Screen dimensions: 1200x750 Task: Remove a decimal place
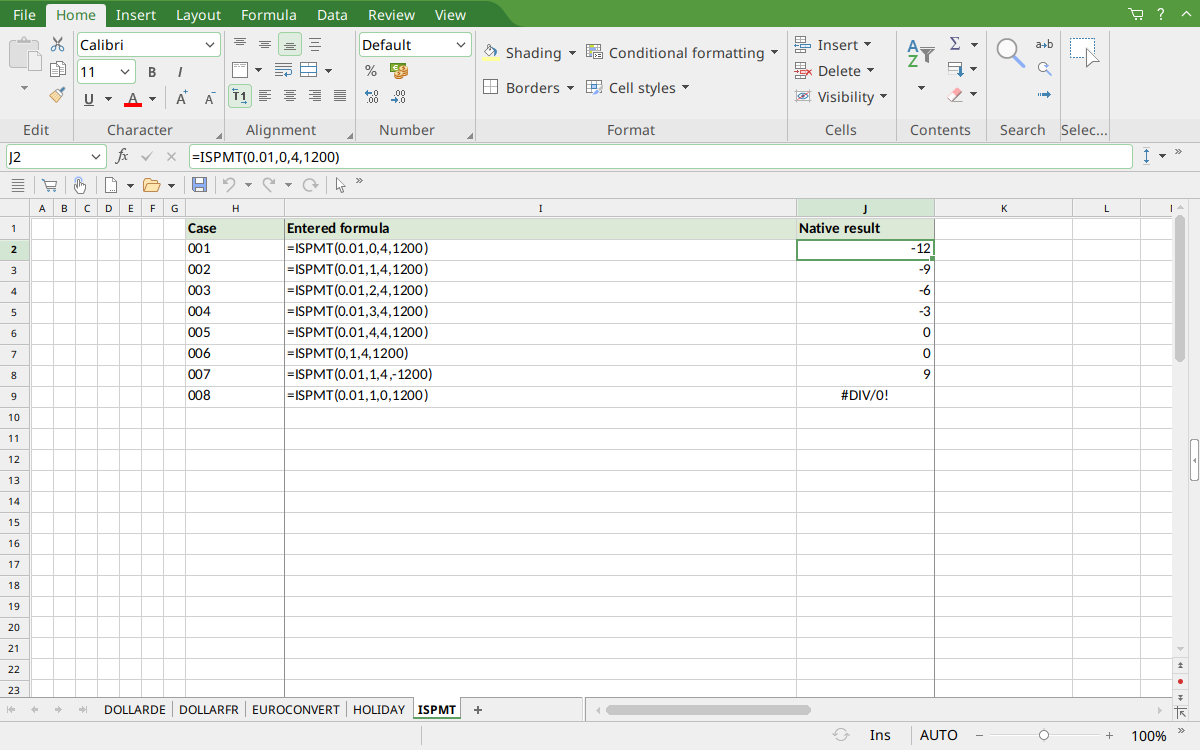[399, 97]
